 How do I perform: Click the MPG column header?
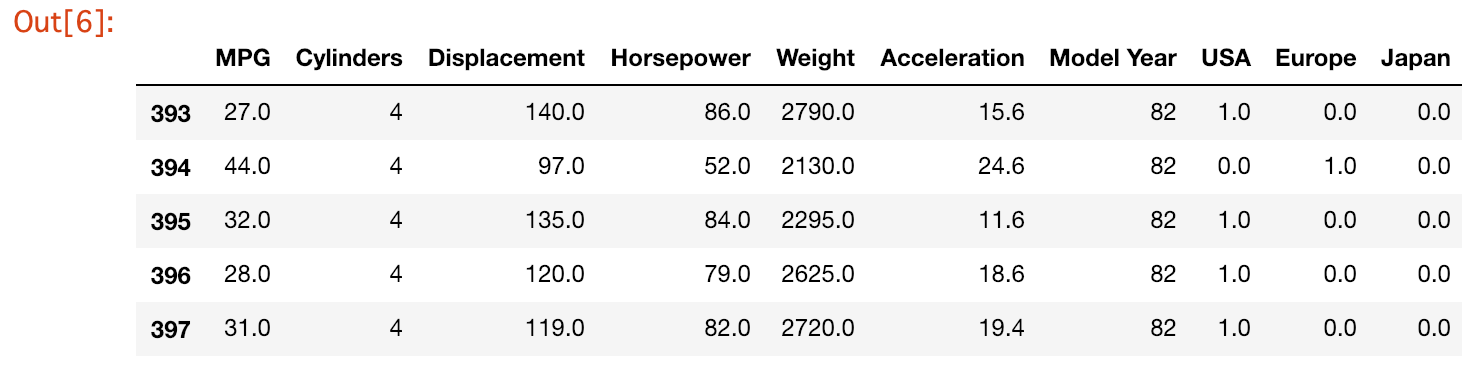click(x=243, y=58)
